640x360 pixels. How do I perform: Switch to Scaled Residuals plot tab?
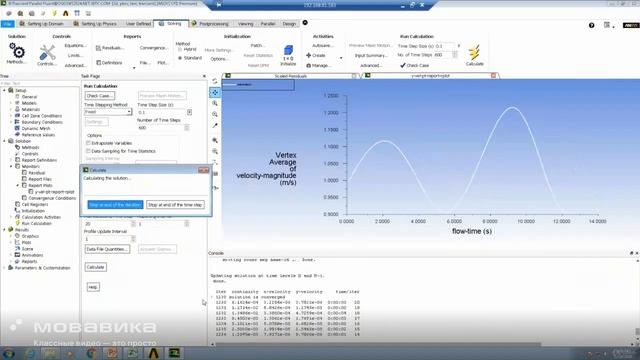point(291,76)
